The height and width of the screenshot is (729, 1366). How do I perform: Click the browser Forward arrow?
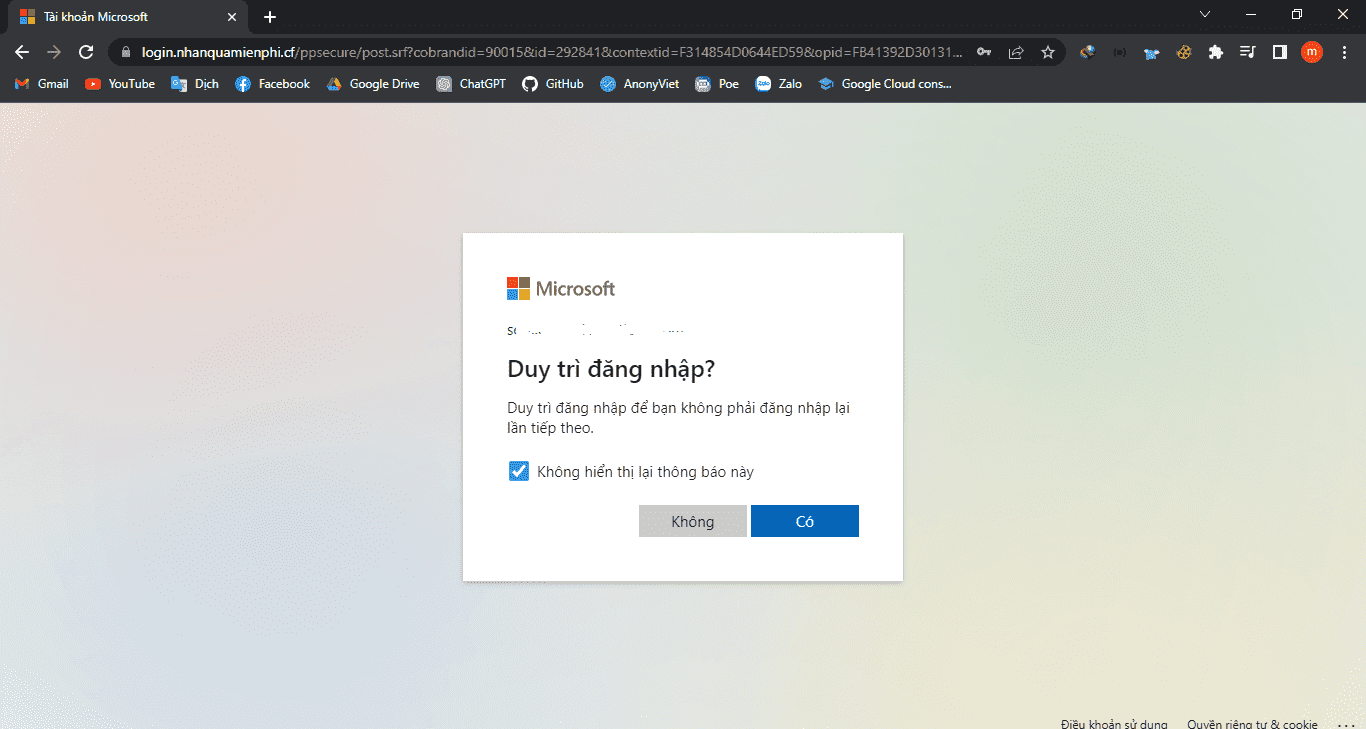54,52
